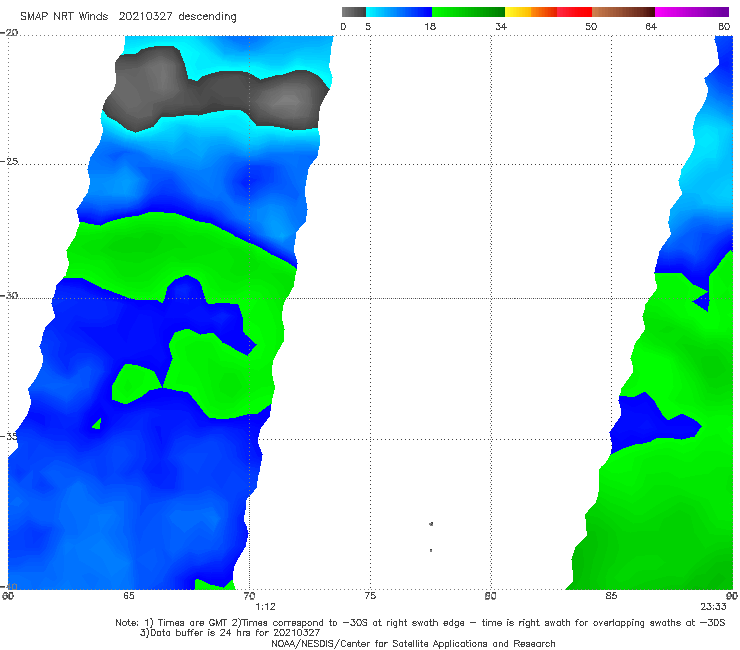Click the 75 longitude axis label

pos(370,596)
